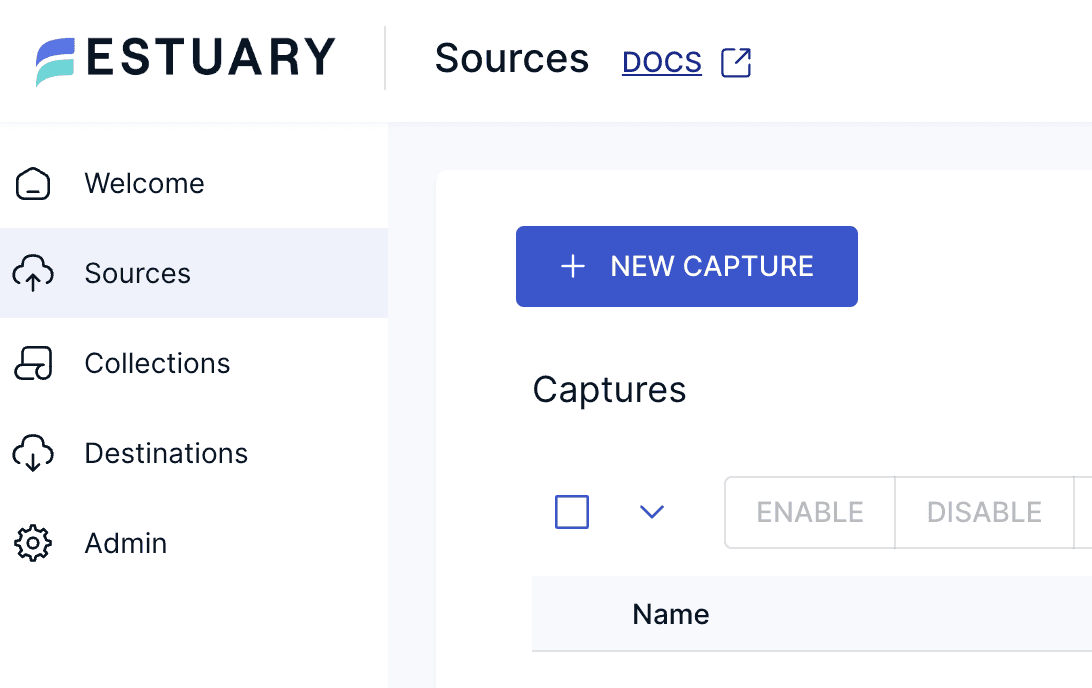The width and height of the screenshot is (1092, 688).
Task: Click the Sources cloud upload icon
Action: (x=33, y=273)
